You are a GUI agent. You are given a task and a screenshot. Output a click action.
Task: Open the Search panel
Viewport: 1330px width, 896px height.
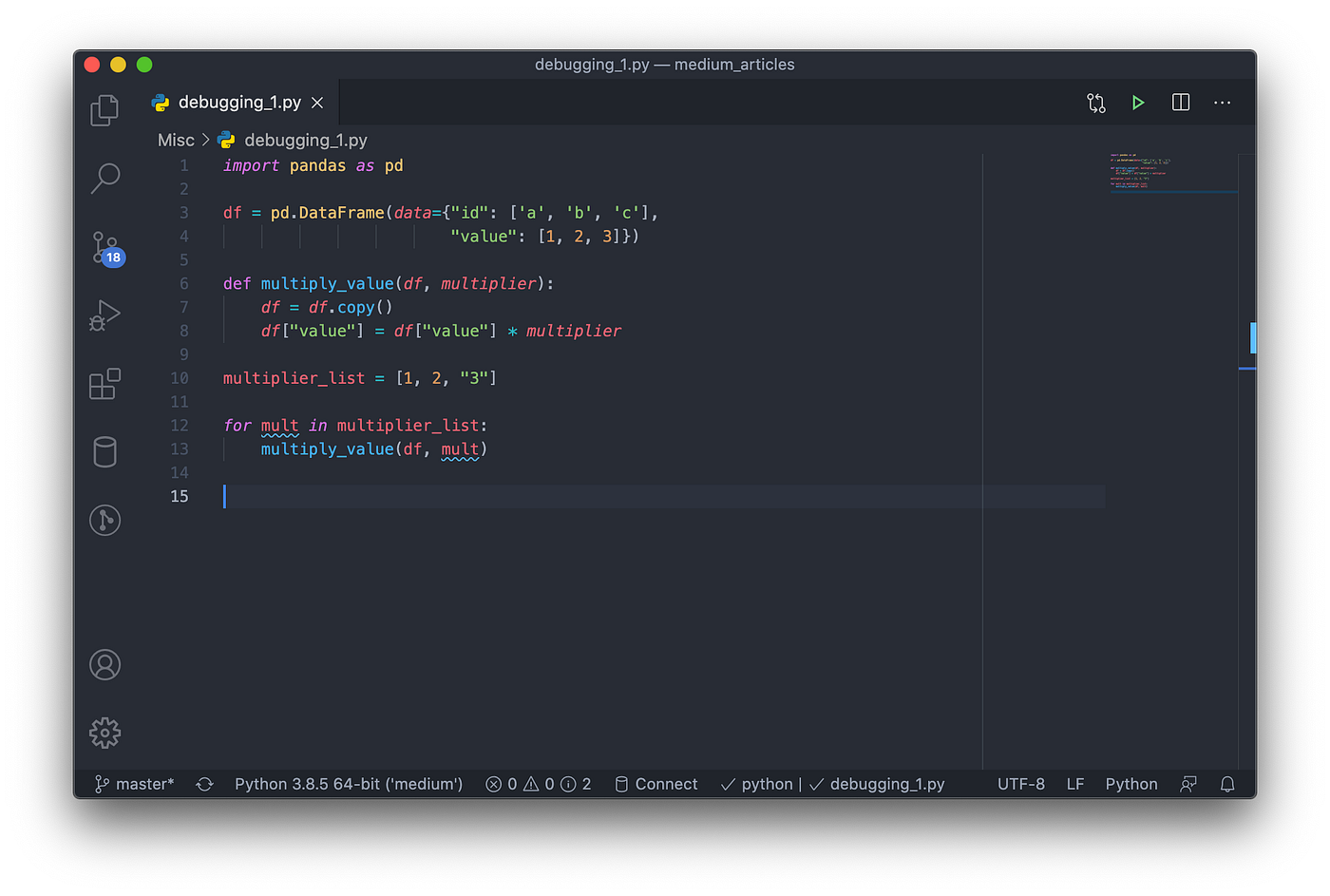[x=104, y=178]
